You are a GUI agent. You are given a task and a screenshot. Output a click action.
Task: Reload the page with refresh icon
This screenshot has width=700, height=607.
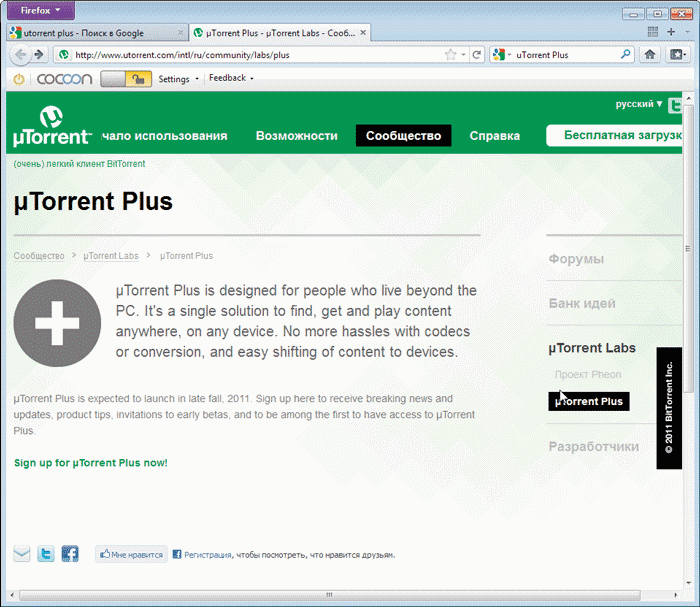point(477,55)
